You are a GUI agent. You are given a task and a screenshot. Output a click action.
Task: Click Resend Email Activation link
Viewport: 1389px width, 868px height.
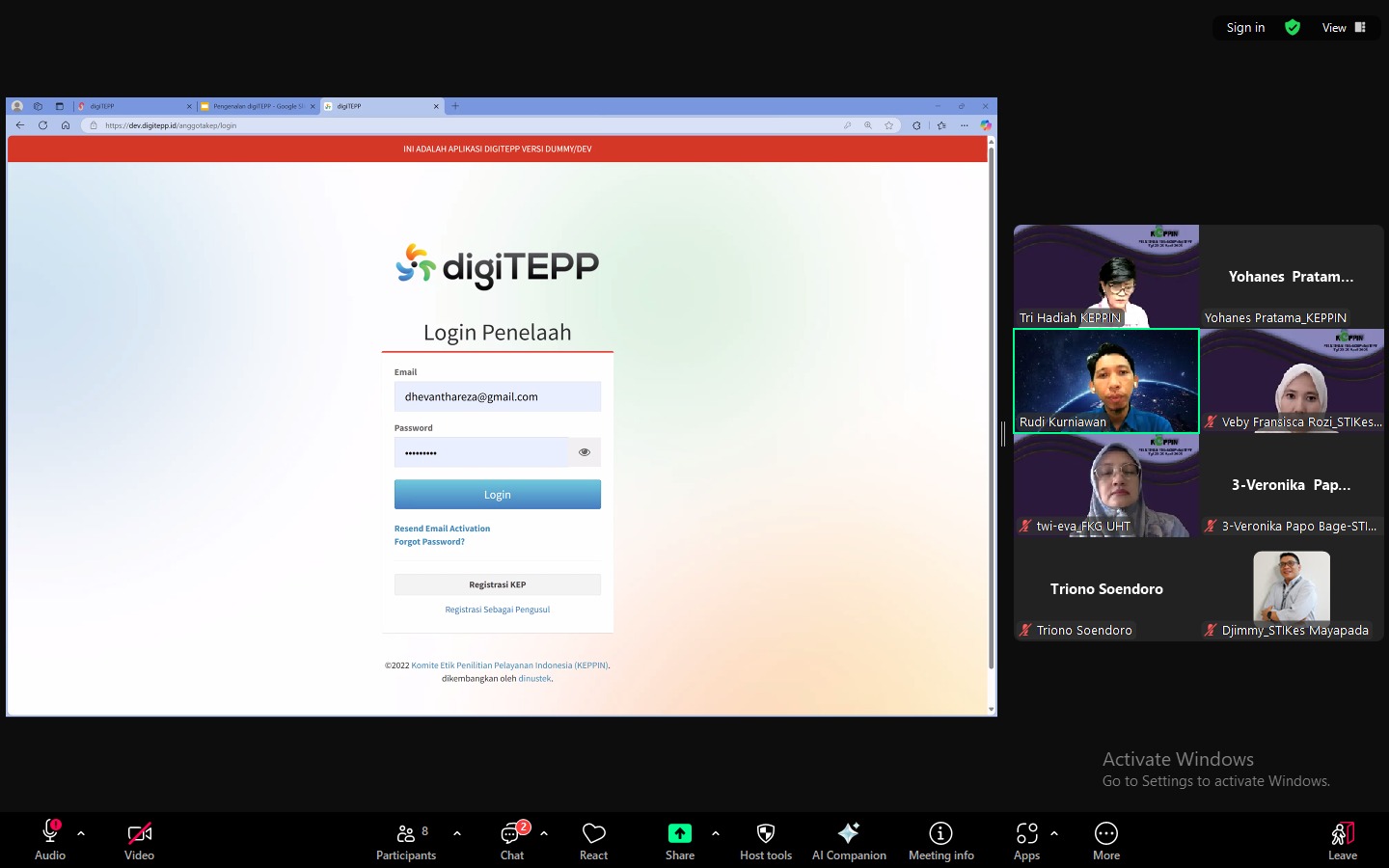pos(442,529)
